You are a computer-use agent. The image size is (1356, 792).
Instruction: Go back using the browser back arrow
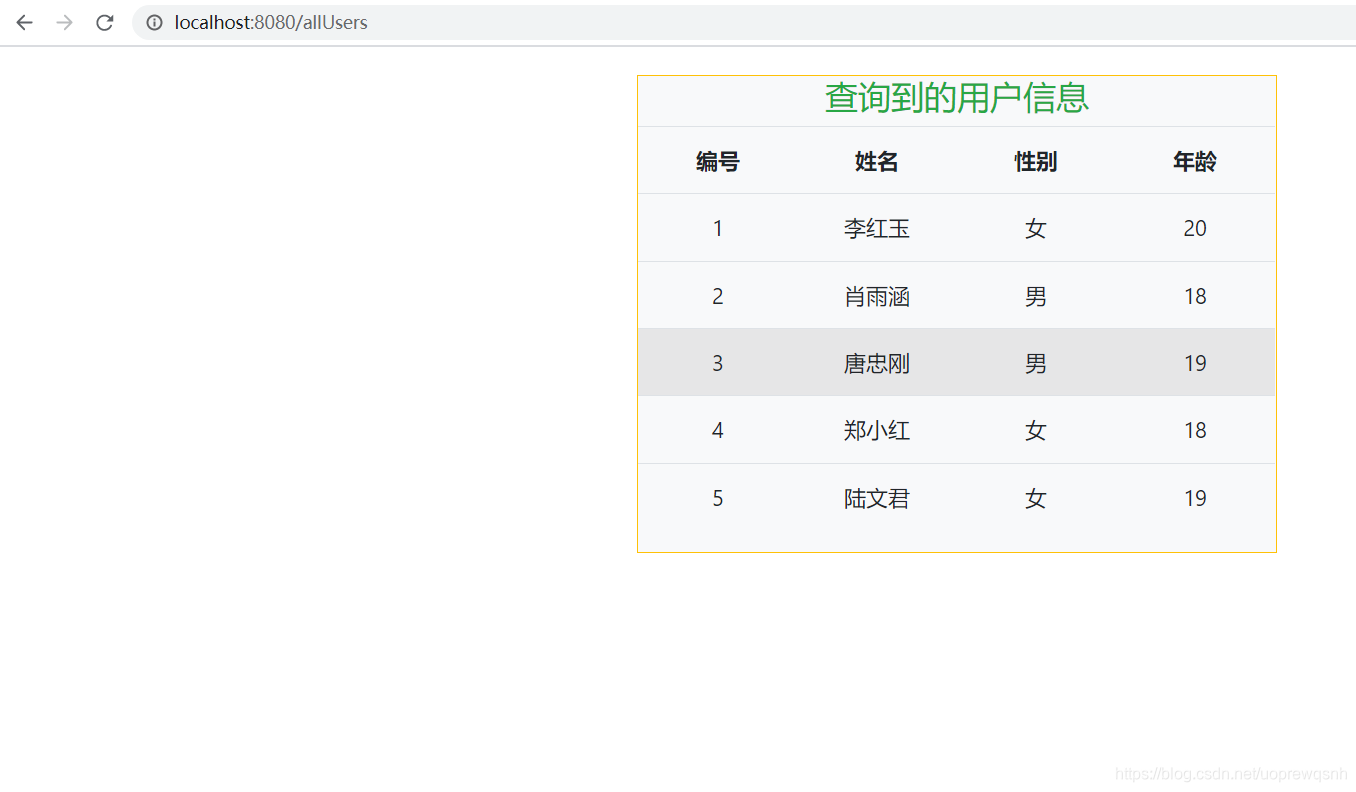coord(24,22)
